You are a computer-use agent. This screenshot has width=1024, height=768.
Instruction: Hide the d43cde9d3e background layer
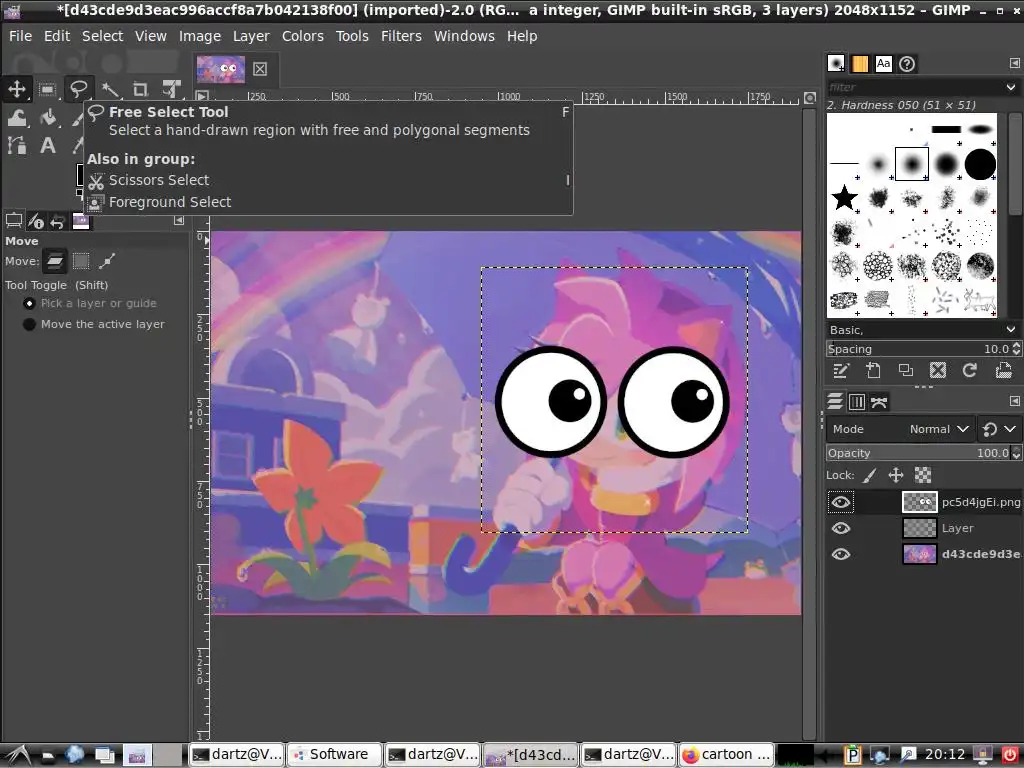point(841,554)
